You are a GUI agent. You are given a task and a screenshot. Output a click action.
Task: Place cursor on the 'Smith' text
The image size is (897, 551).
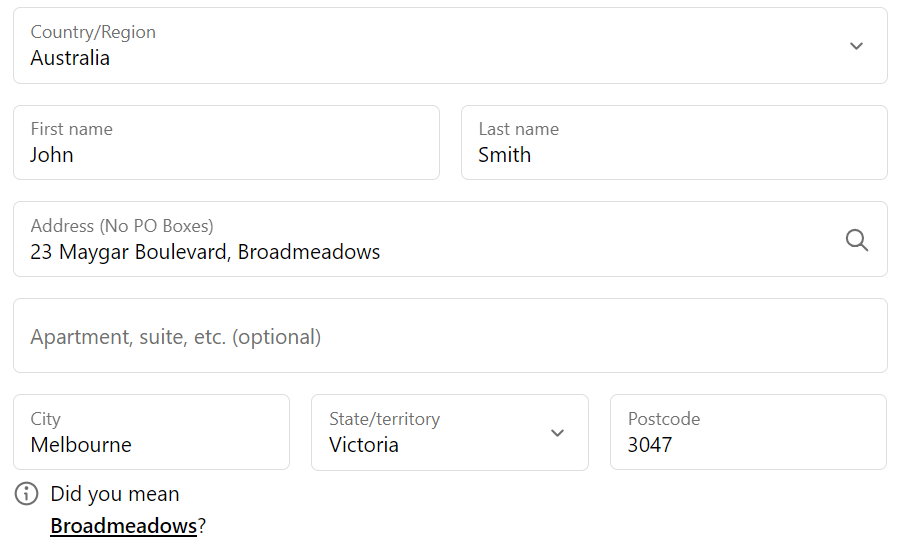coord(504,155)
